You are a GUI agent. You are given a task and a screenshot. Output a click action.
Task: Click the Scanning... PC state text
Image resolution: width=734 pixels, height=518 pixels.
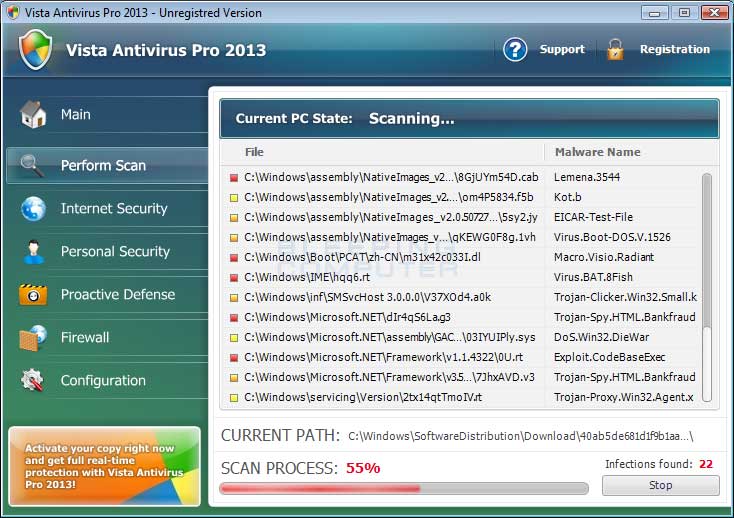tap(411, 118)
